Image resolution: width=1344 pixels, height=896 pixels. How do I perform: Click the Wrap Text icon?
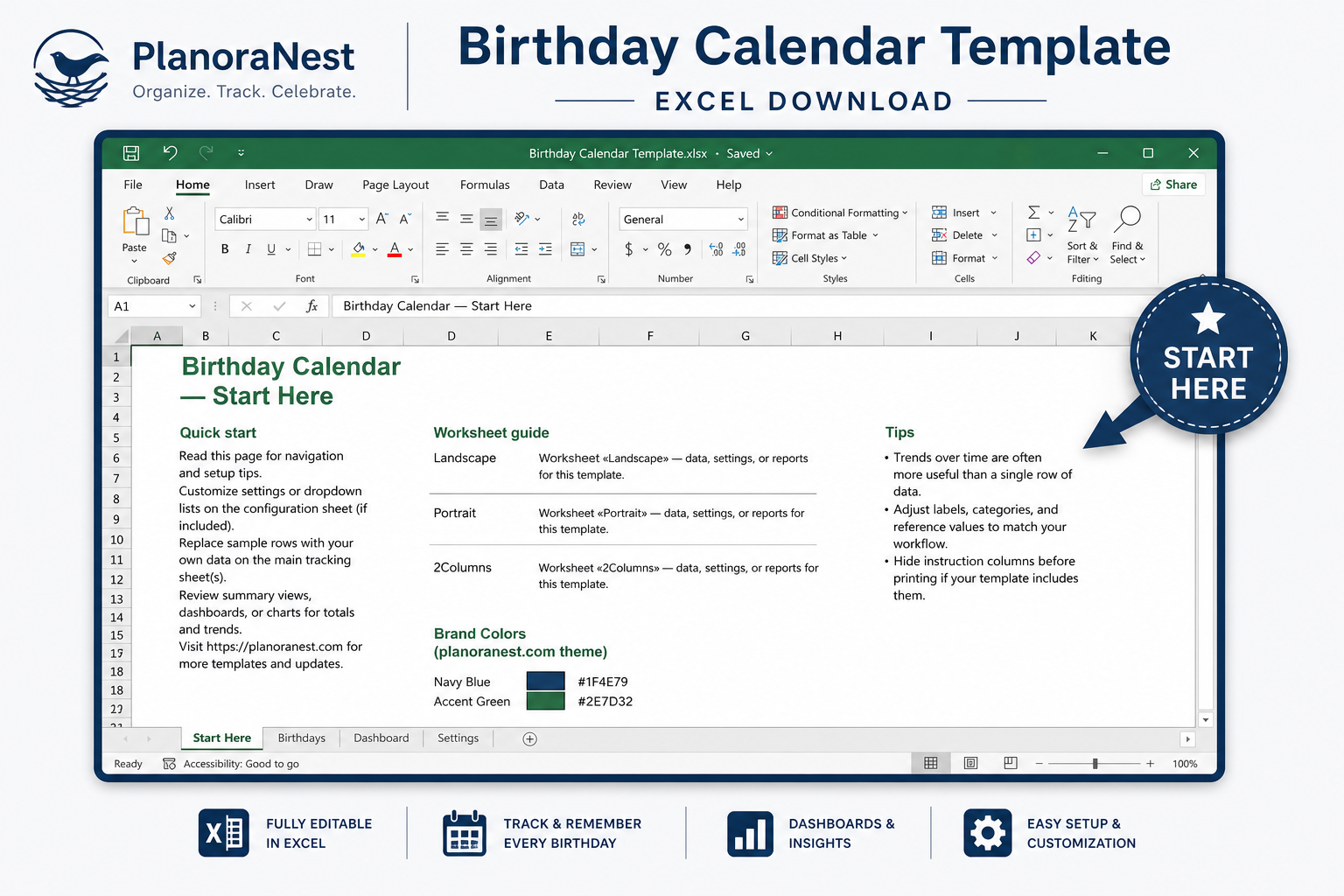tap(578, 219)
